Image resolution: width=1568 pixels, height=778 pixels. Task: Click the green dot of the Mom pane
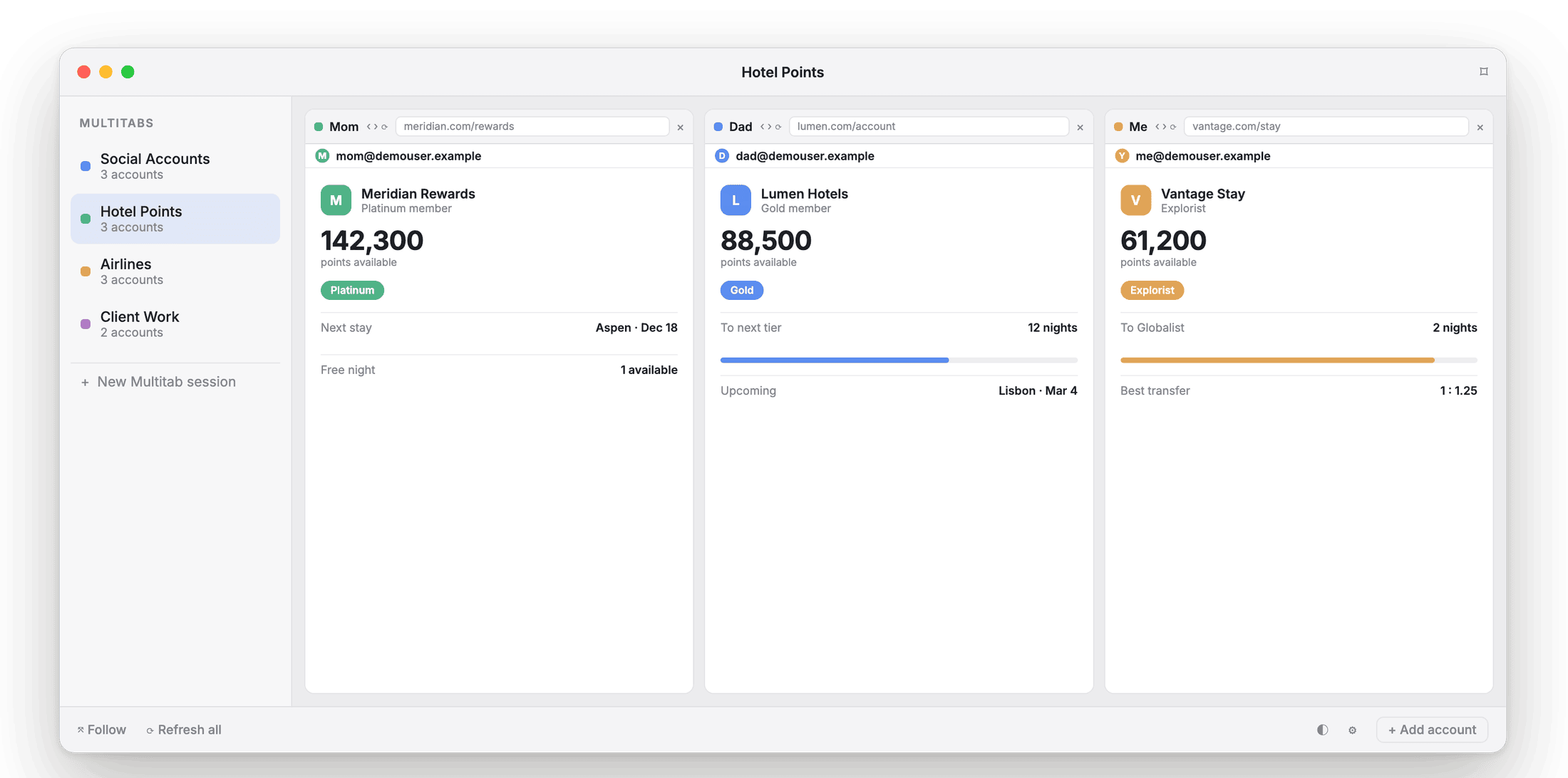tap(319, 127)
